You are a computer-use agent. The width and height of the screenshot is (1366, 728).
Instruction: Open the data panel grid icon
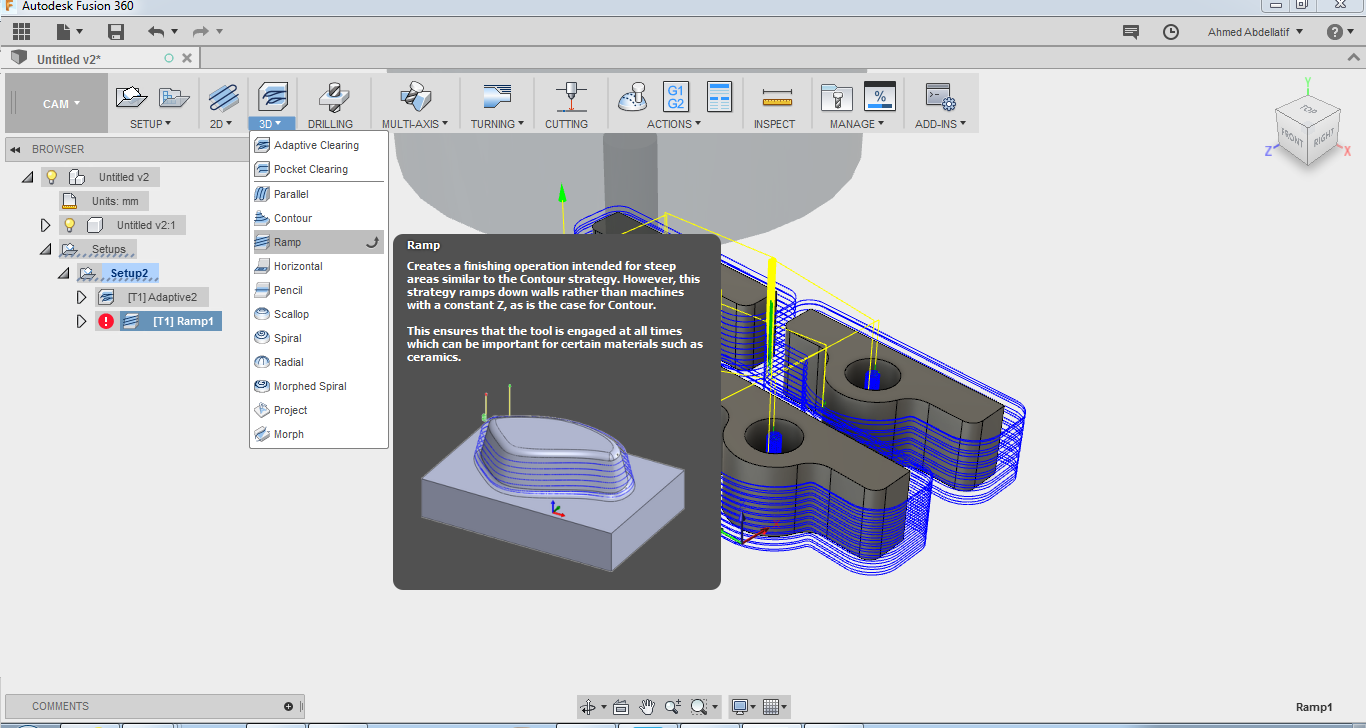click(21, 32)
